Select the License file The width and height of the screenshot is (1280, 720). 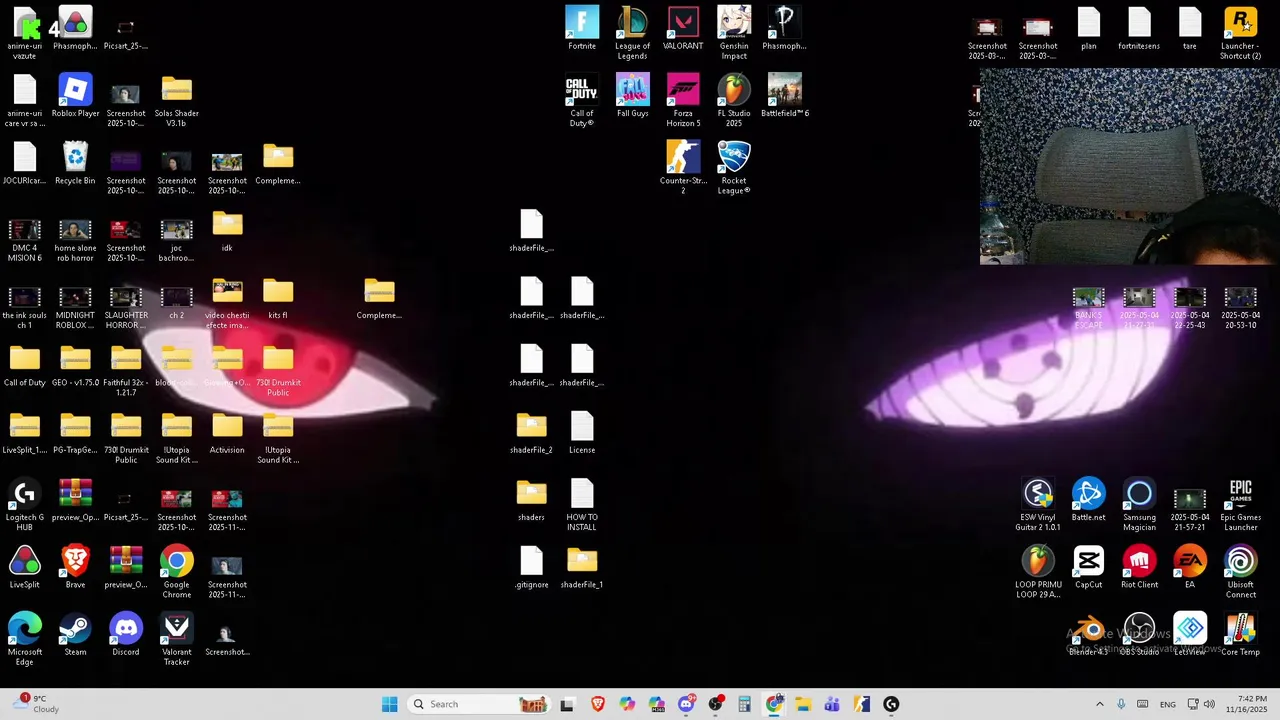click(x=582, y=432)
